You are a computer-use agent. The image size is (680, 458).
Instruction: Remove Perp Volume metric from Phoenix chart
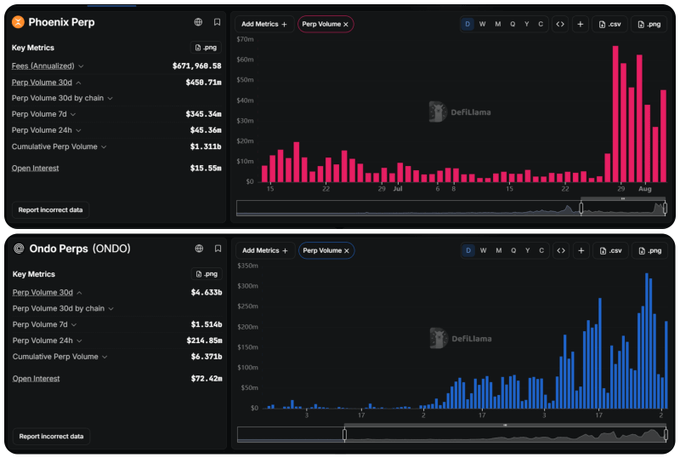pos(346,25)
